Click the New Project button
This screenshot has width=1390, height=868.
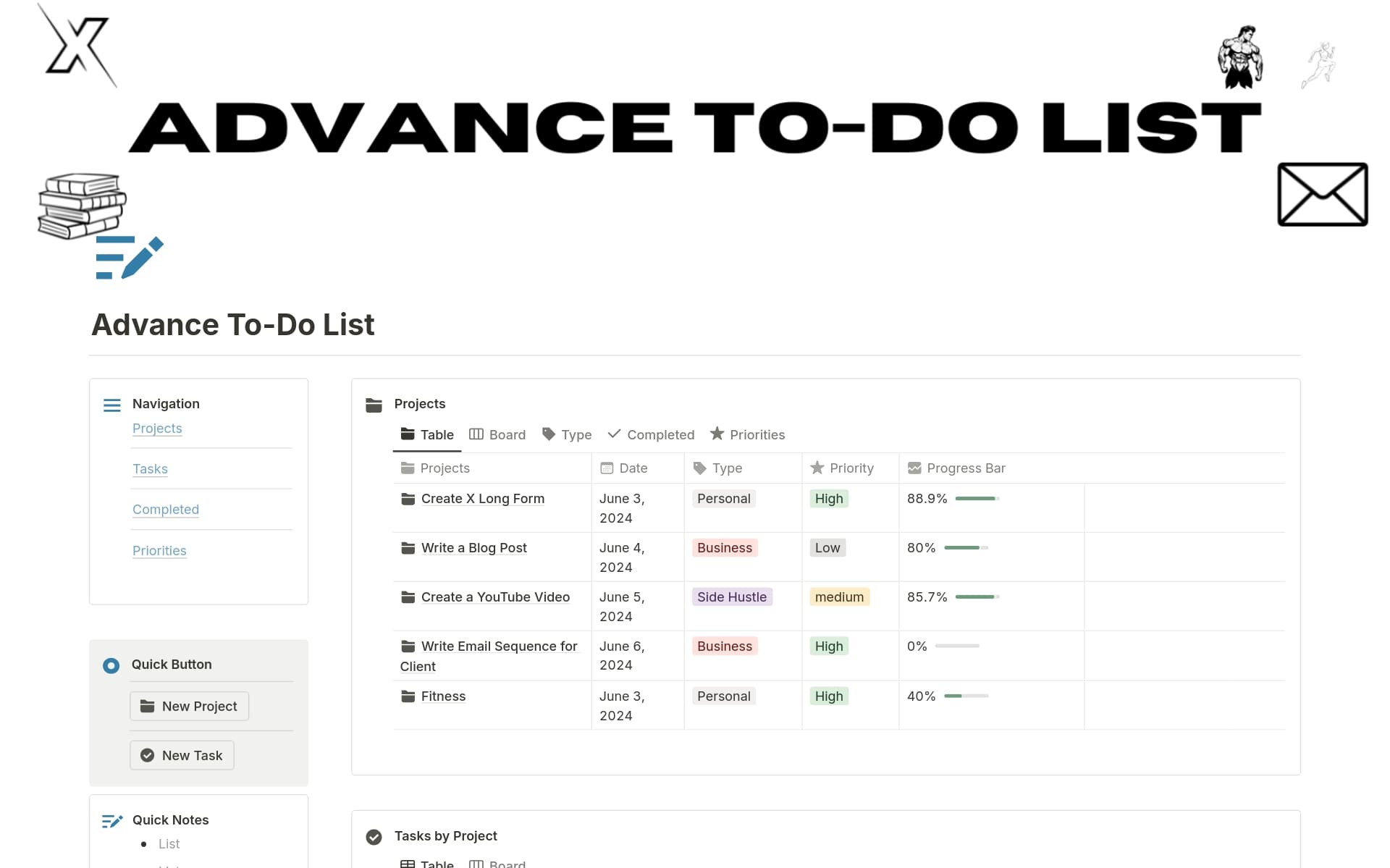point(190,707)
